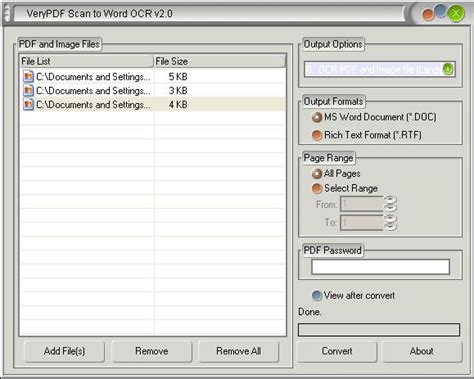Click the Done. status text
The height and width of the screenshot is (379, 474).
(x=310, y=312)
